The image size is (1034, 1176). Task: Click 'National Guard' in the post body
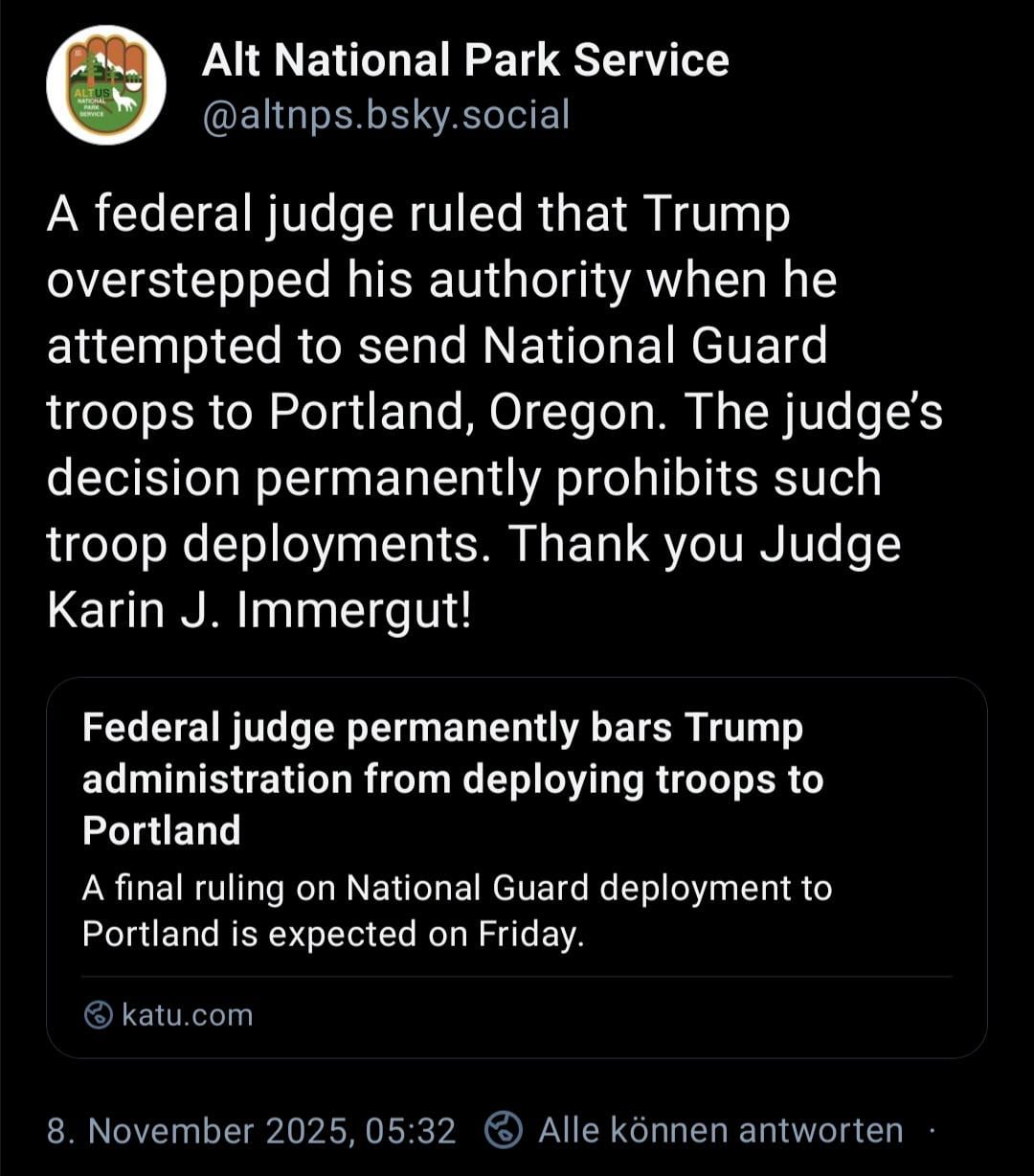point(655,346)
